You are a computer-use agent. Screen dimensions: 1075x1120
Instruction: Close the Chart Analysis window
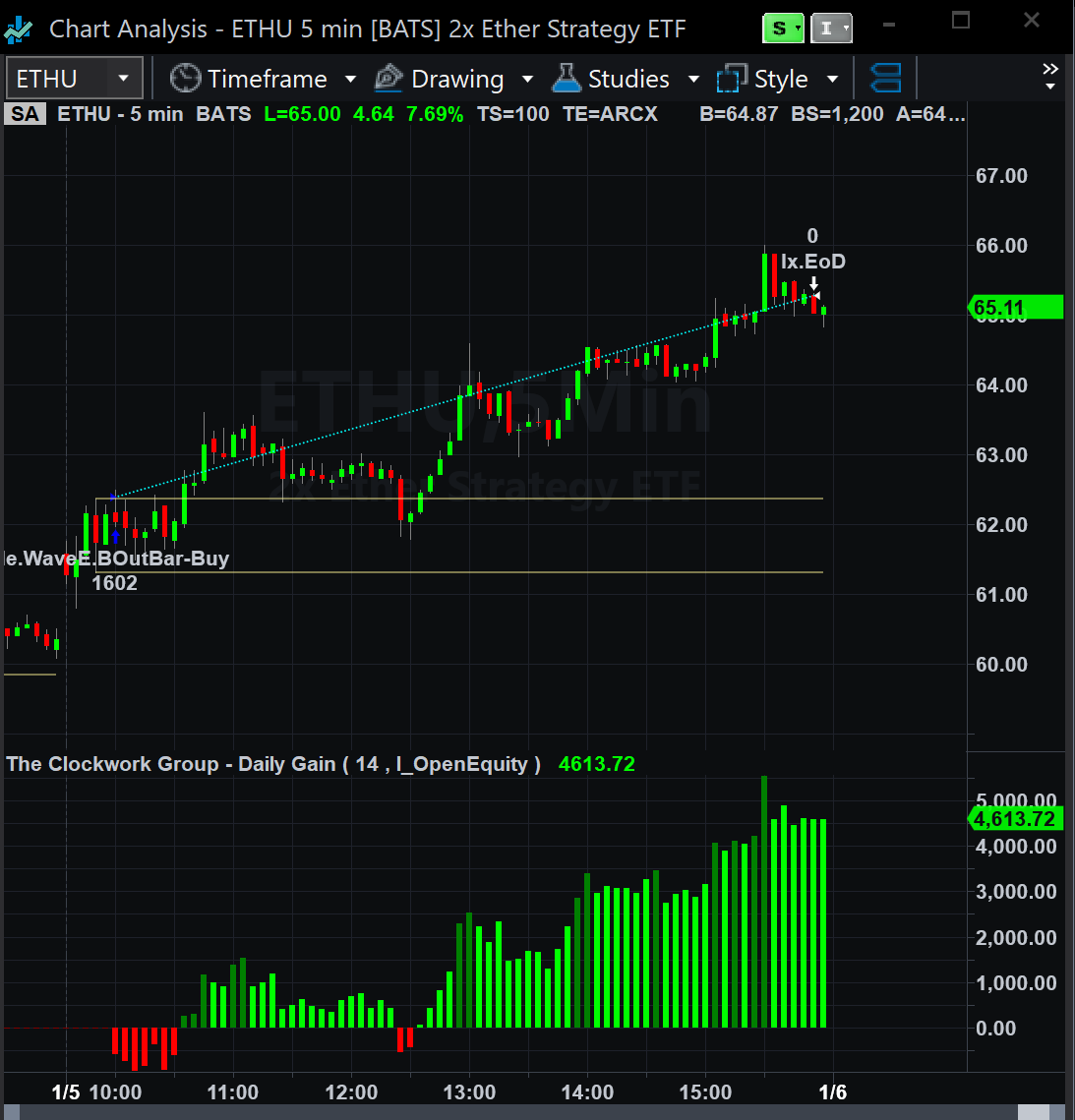pos(1032,20)
